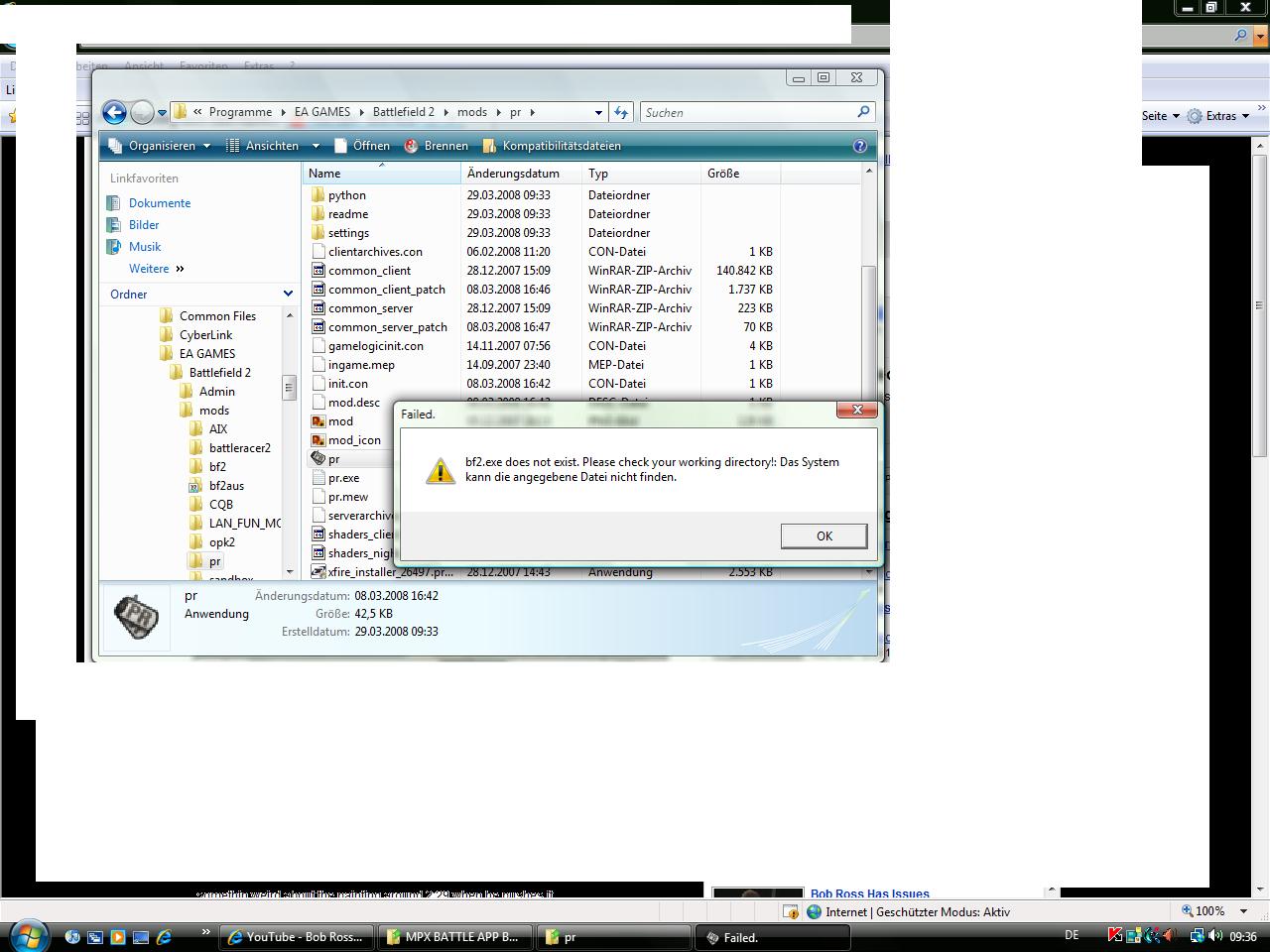
Task: Select common_client_patch archive icon
Action: 318,290
